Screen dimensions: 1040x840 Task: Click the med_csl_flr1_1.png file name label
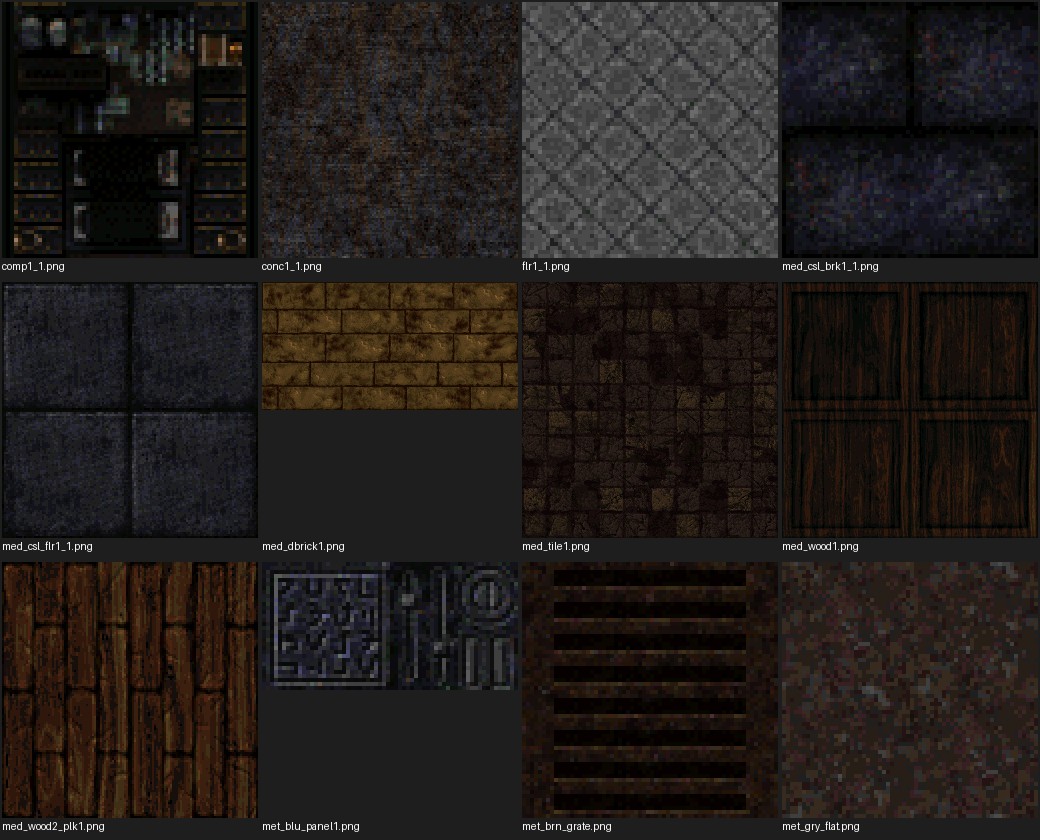(x=47, y=546)
